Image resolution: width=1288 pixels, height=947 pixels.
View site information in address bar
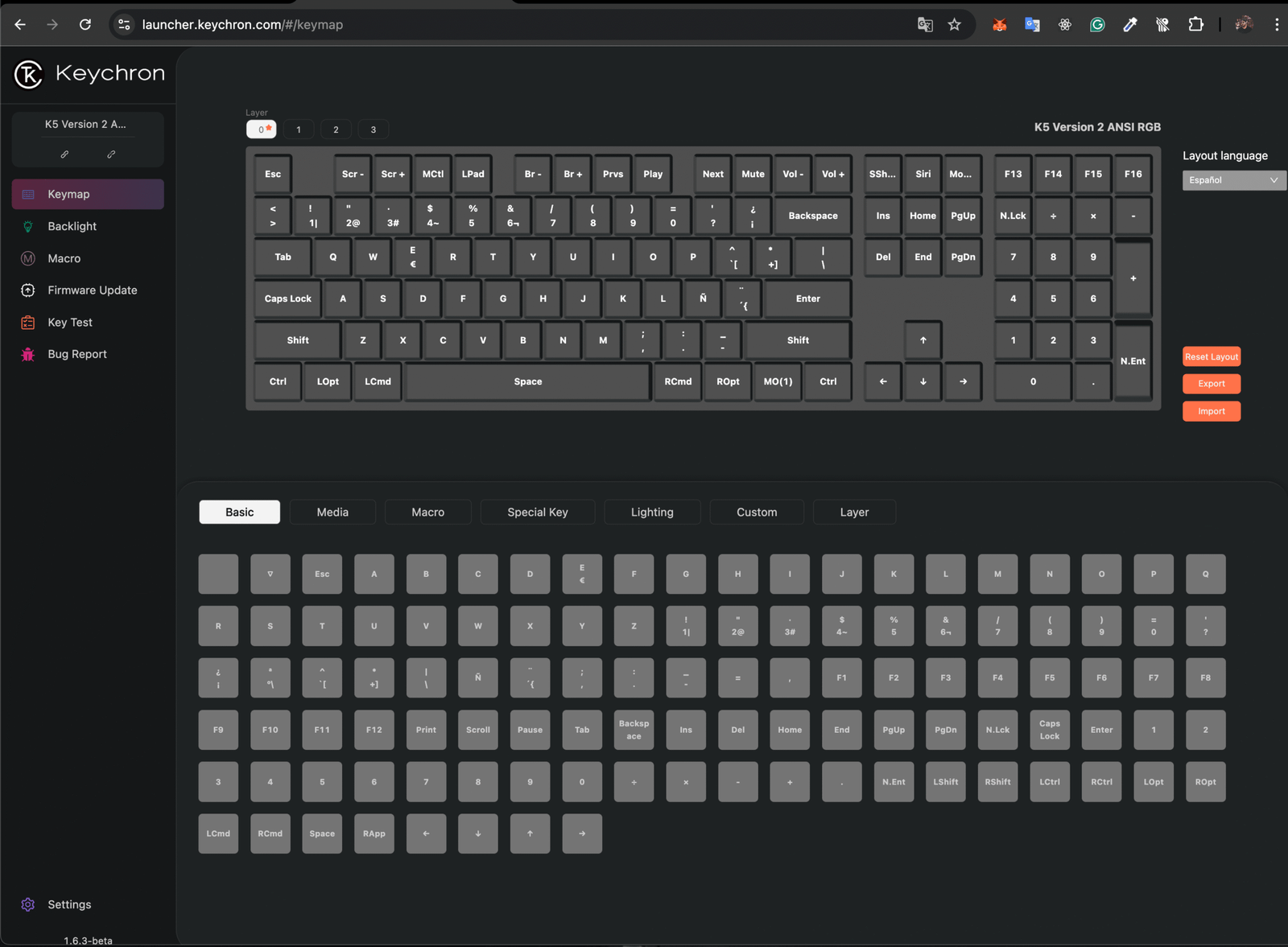click(124, 24)
